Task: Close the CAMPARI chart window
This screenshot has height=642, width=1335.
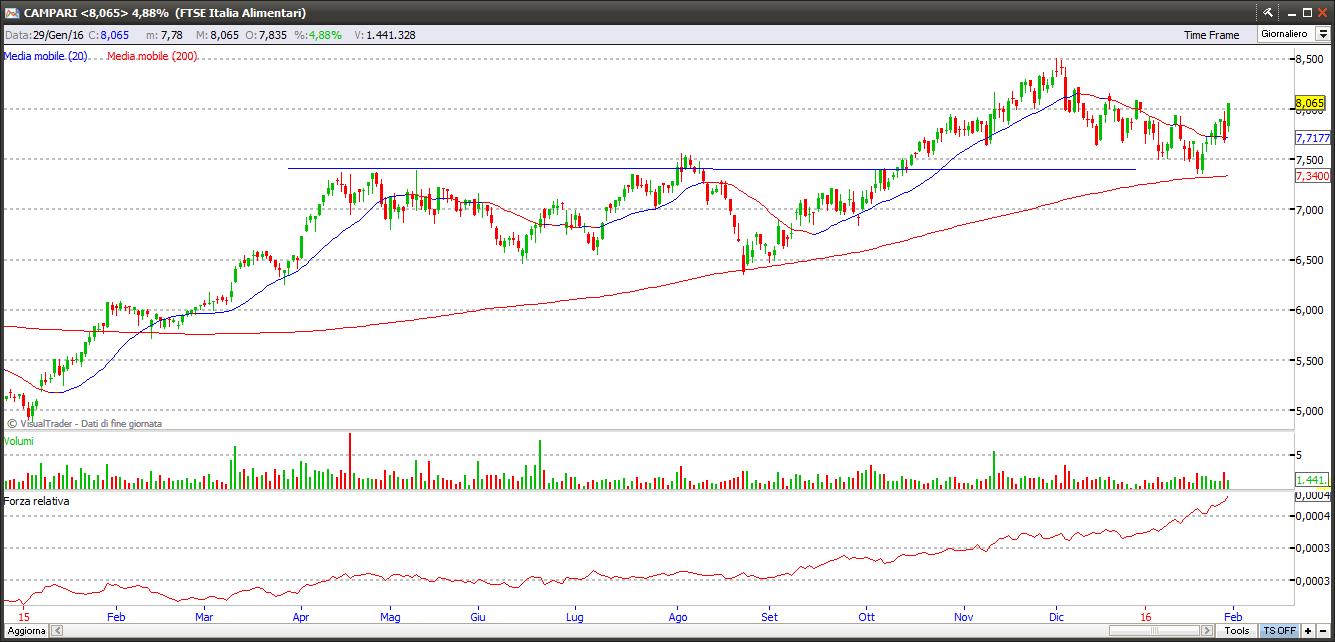Action: [1322, 13]
